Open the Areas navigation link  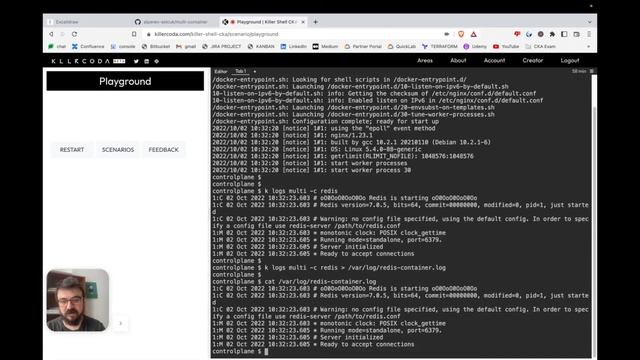pyautogui.click(x=425, y=60)
